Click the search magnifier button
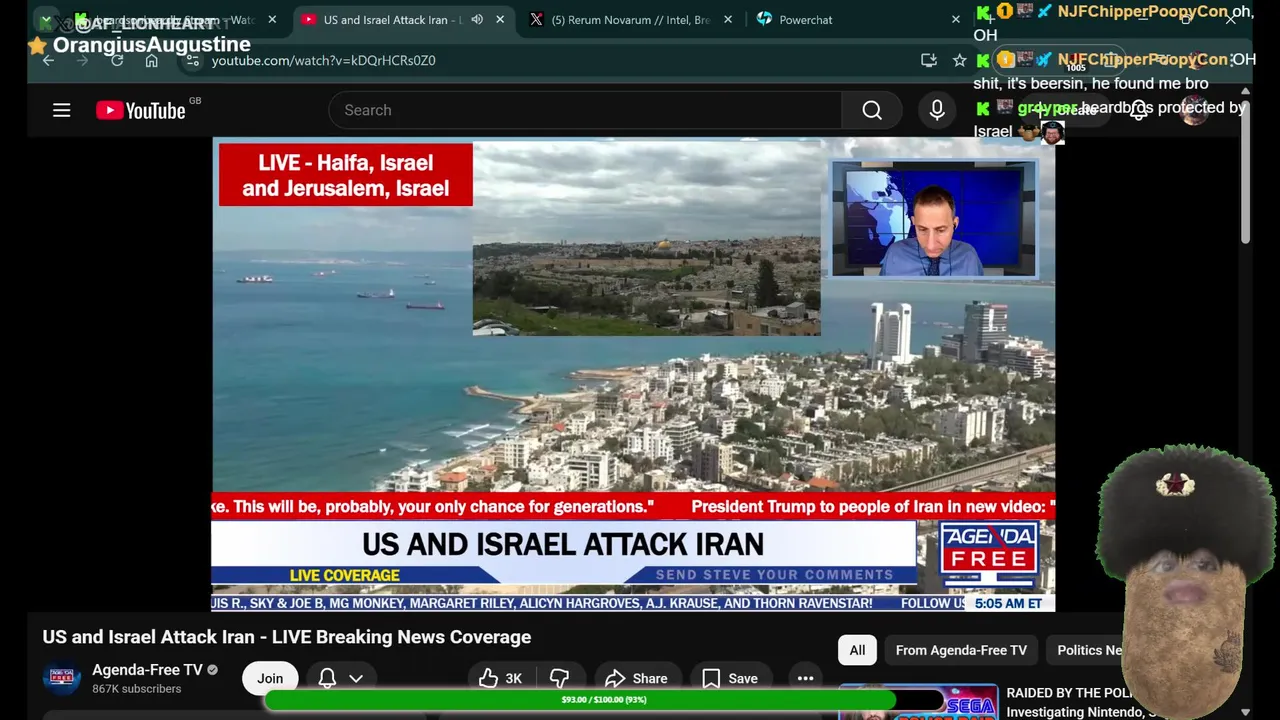This screenshot has width=1280, height=720. (872, 110)
